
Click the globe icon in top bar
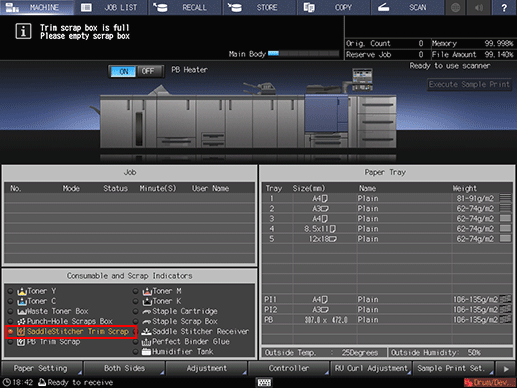click(456, 7)
